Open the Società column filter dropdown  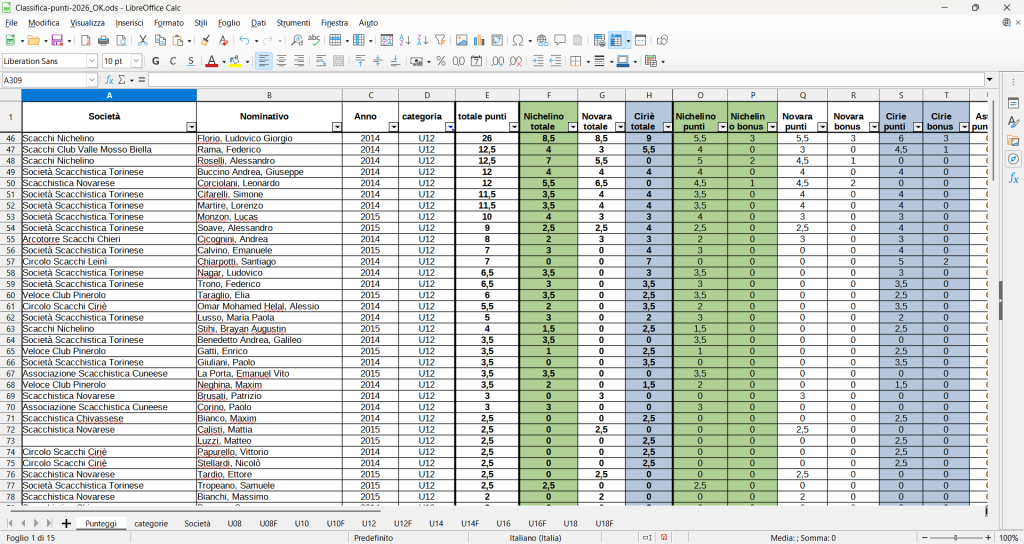coord(191,127)
